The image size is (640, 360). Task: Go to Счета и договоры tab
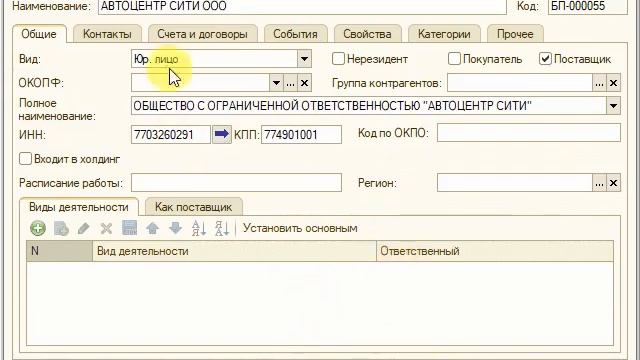[x=202, y=34]
